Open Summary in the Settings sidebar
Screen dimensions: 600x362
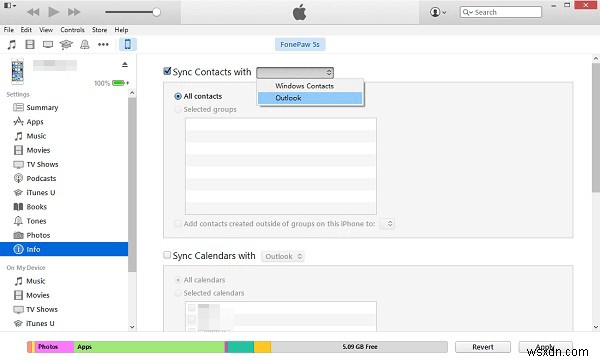(42, 108)
